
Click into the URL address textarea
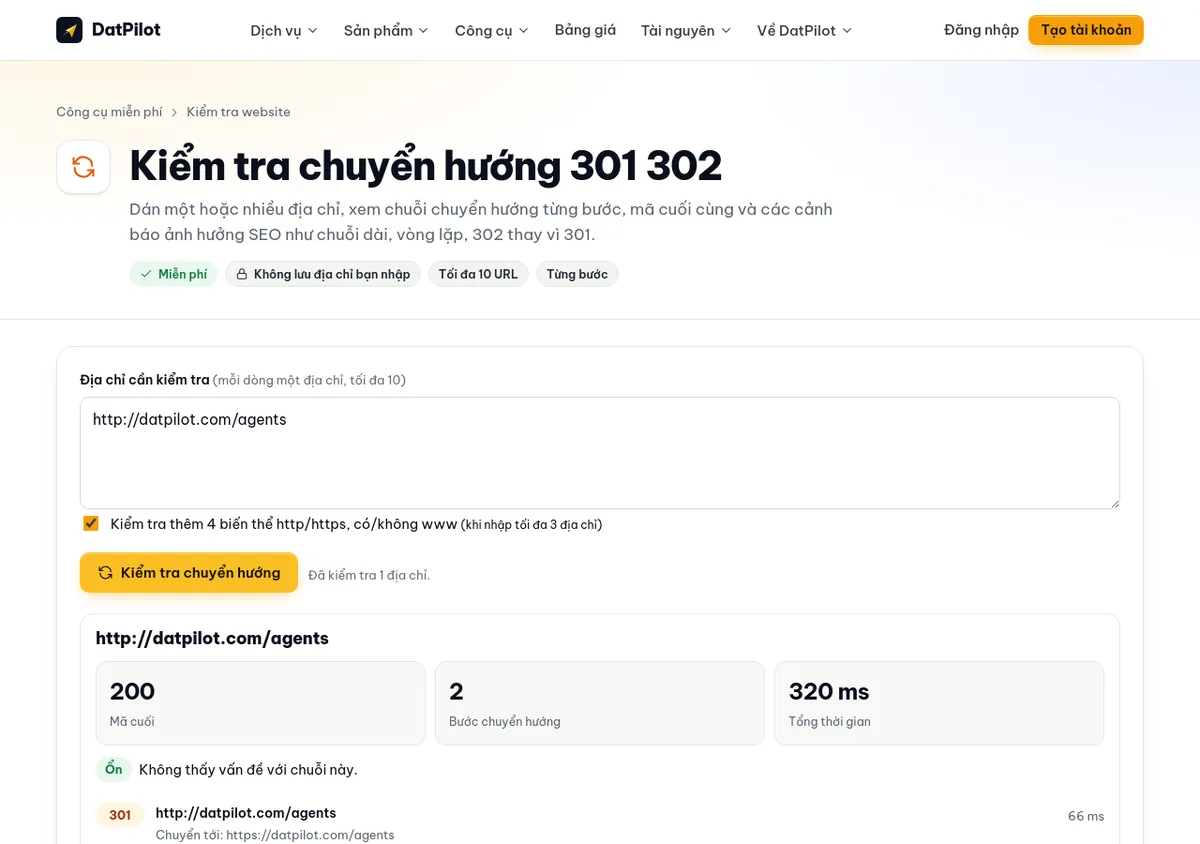click(x=600, y=453)
